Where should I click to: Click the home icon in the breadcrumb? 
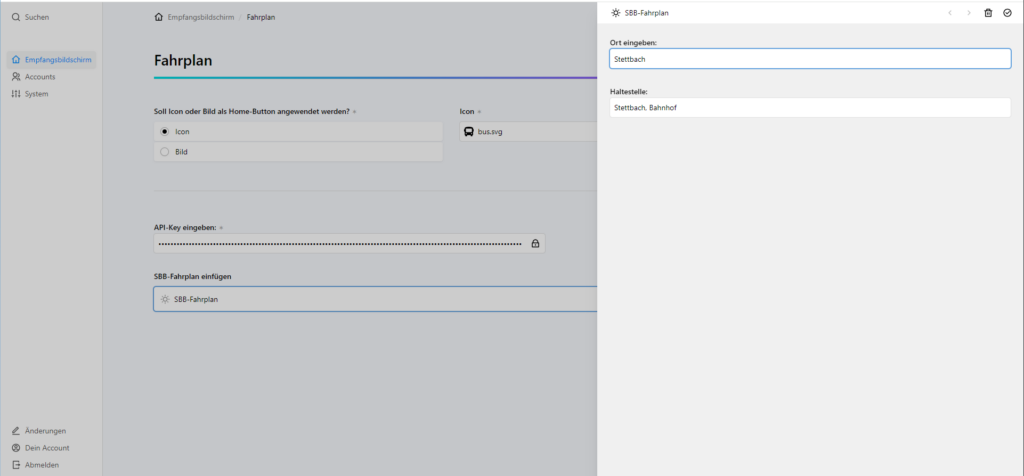[x=159, y=17]
